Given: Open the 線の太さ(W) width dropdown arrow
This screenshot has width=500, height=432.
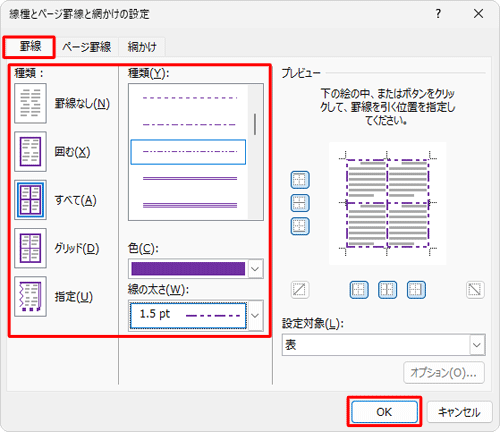Looking at the screenshot, I should (x=255, y=316).
